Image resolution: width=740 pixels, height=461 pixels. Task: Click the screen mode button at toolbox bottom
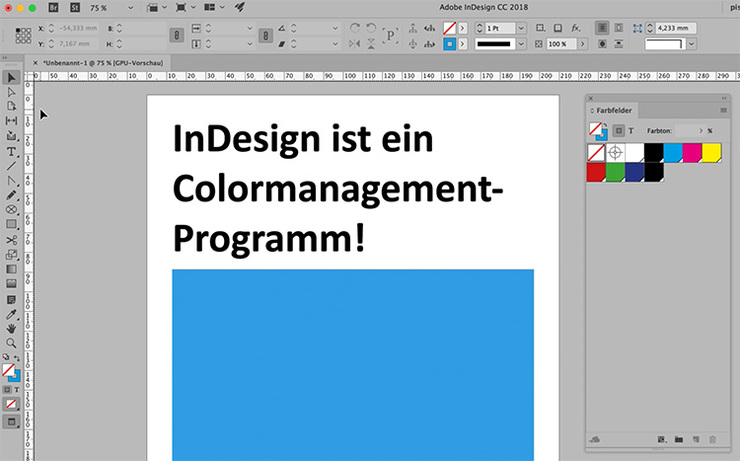pos(11,422)
